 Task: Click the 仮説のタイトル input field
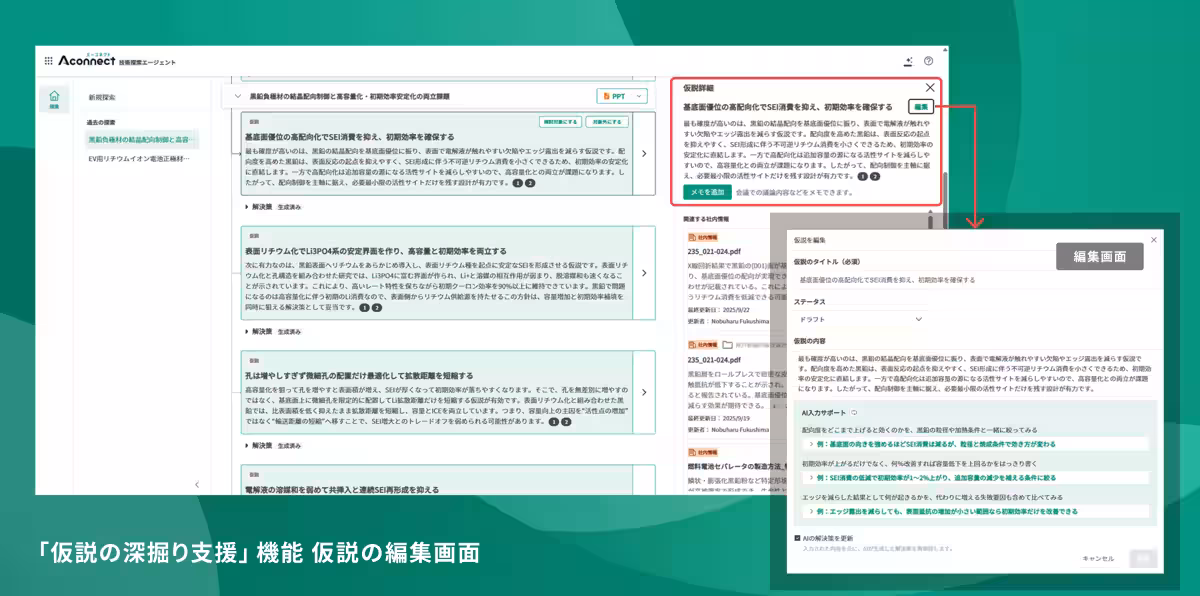pos(974,281)
